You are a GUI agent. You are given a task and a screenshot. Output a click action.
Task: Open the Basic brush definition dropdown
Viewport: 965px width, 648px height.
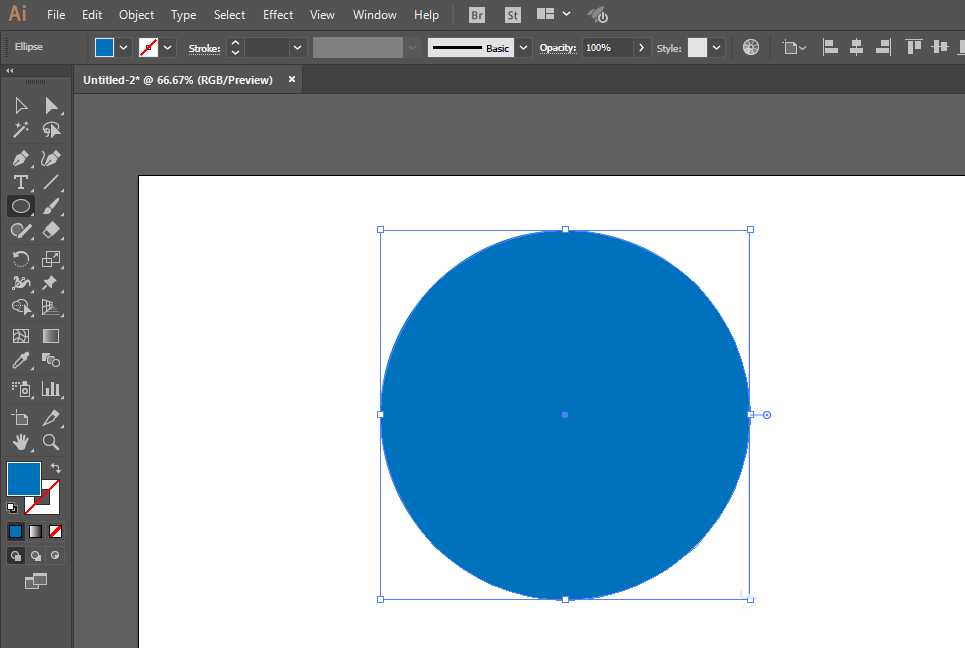(x=523, y=47)
